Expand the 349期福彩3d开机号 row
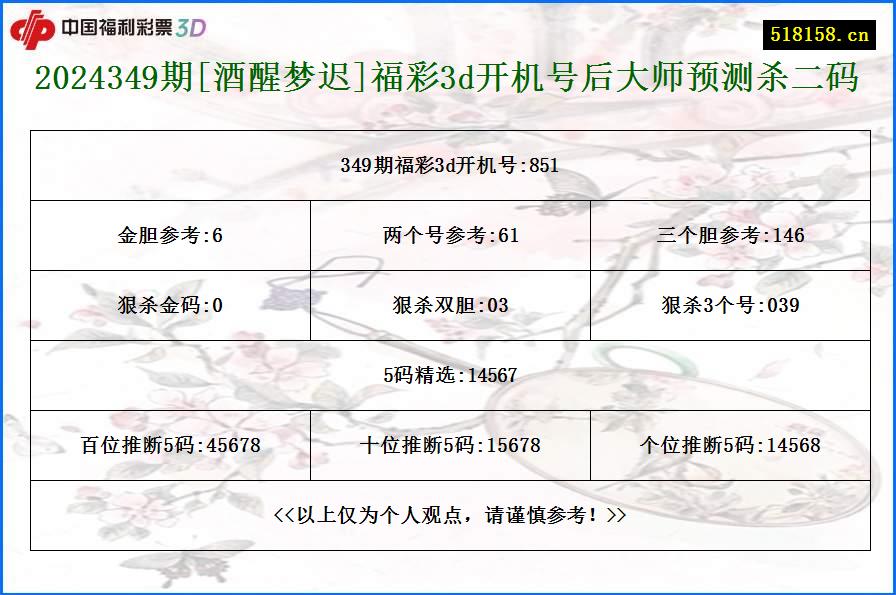The width and height of the screenshot is (896, 595). pos(448,167)
